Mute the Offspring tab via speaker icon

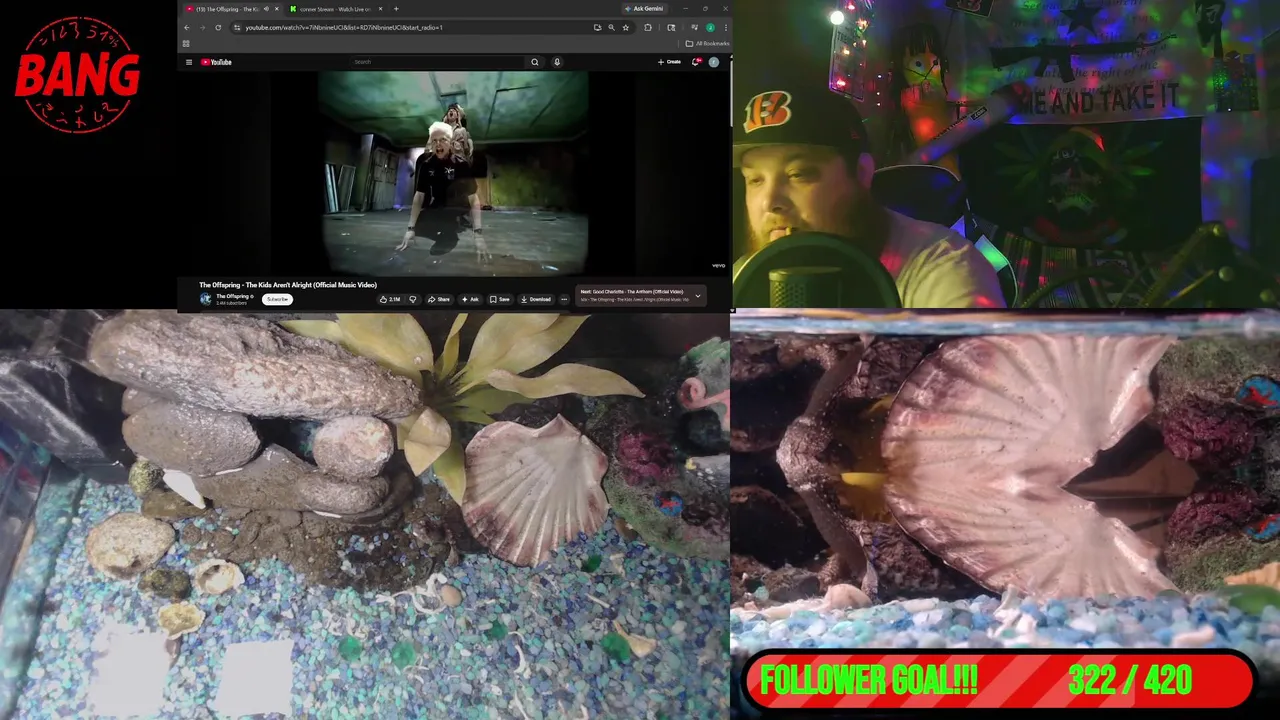[x=266, y=9]
